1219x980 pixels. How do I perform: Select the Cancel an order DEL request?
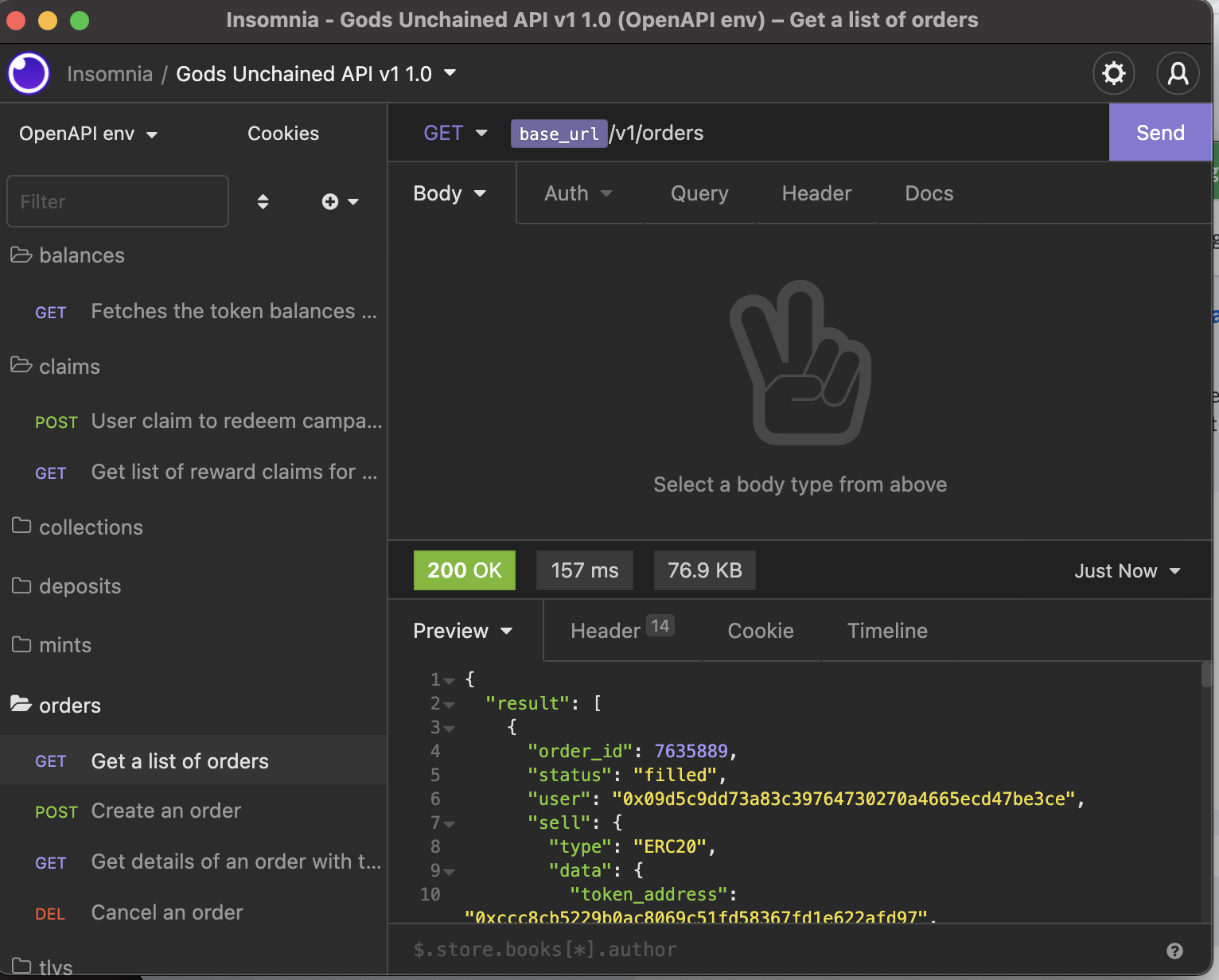[193, 913]
